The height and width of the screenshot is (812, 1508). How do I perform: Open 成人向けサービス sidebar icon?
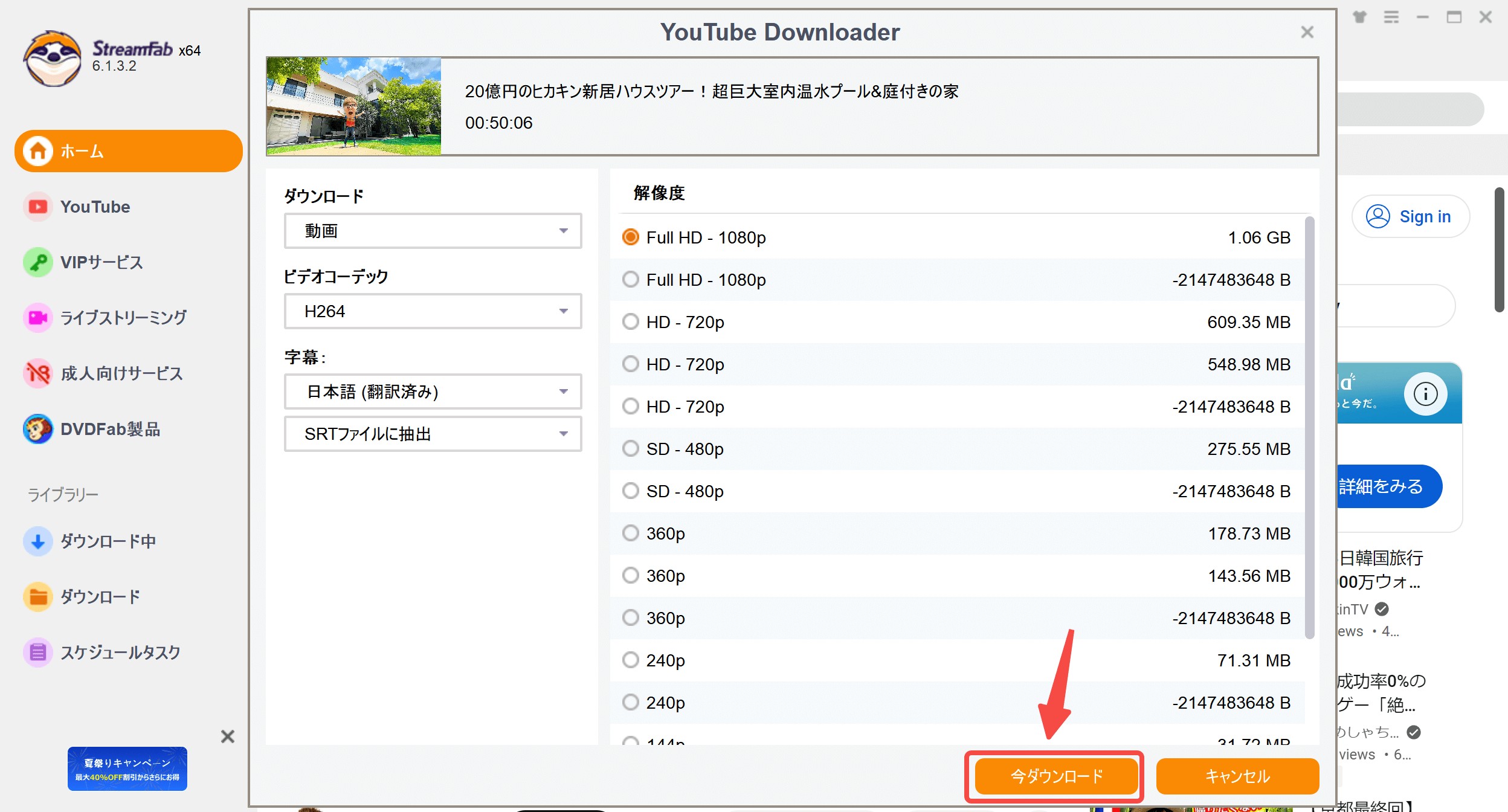pos(37,373)
